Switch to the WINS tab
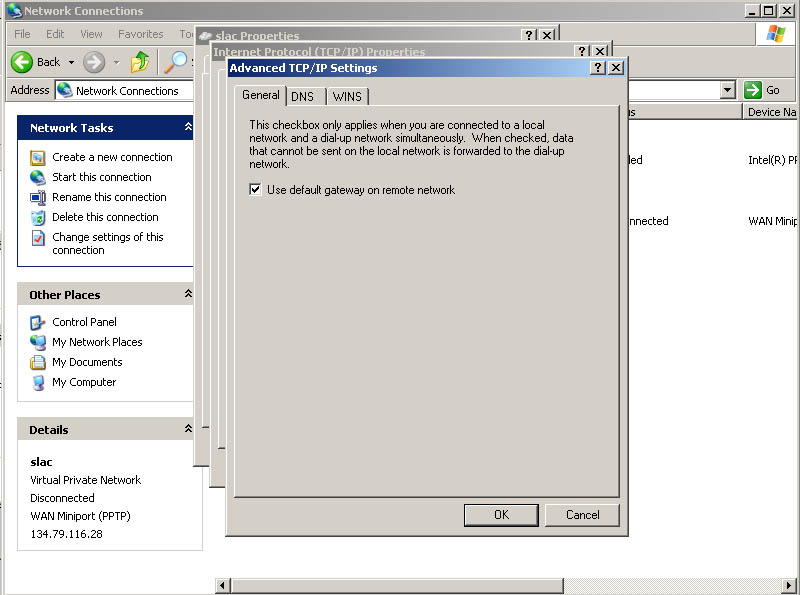 tap(347, 96)
